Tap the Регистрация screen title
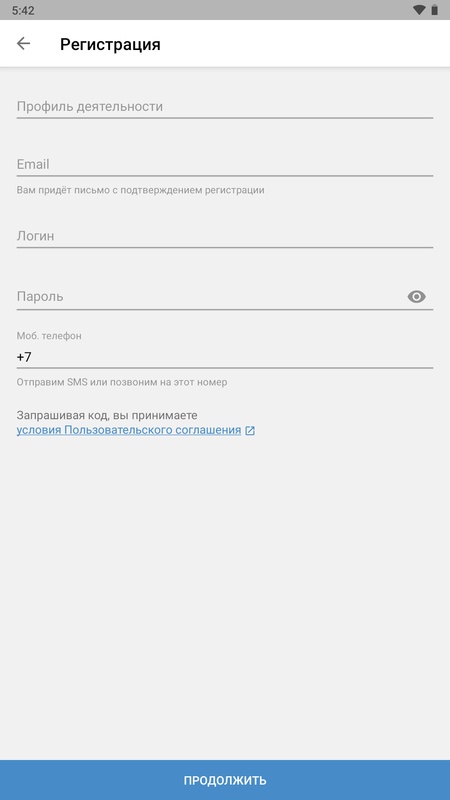The width and height of the screenshot is (450, 800). point(110,44)
